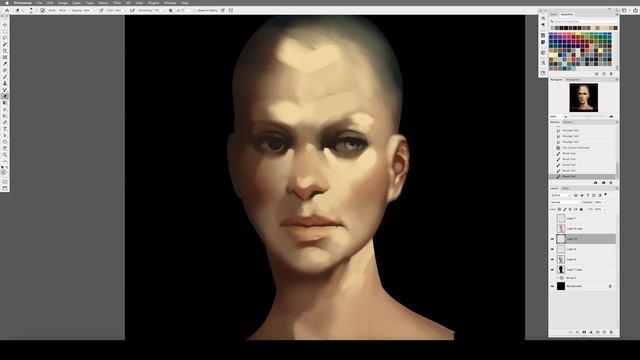The width and height of the screenshot is (640, 360).
Task: Open layer blend mode dropdown
Action: [565, 202]
